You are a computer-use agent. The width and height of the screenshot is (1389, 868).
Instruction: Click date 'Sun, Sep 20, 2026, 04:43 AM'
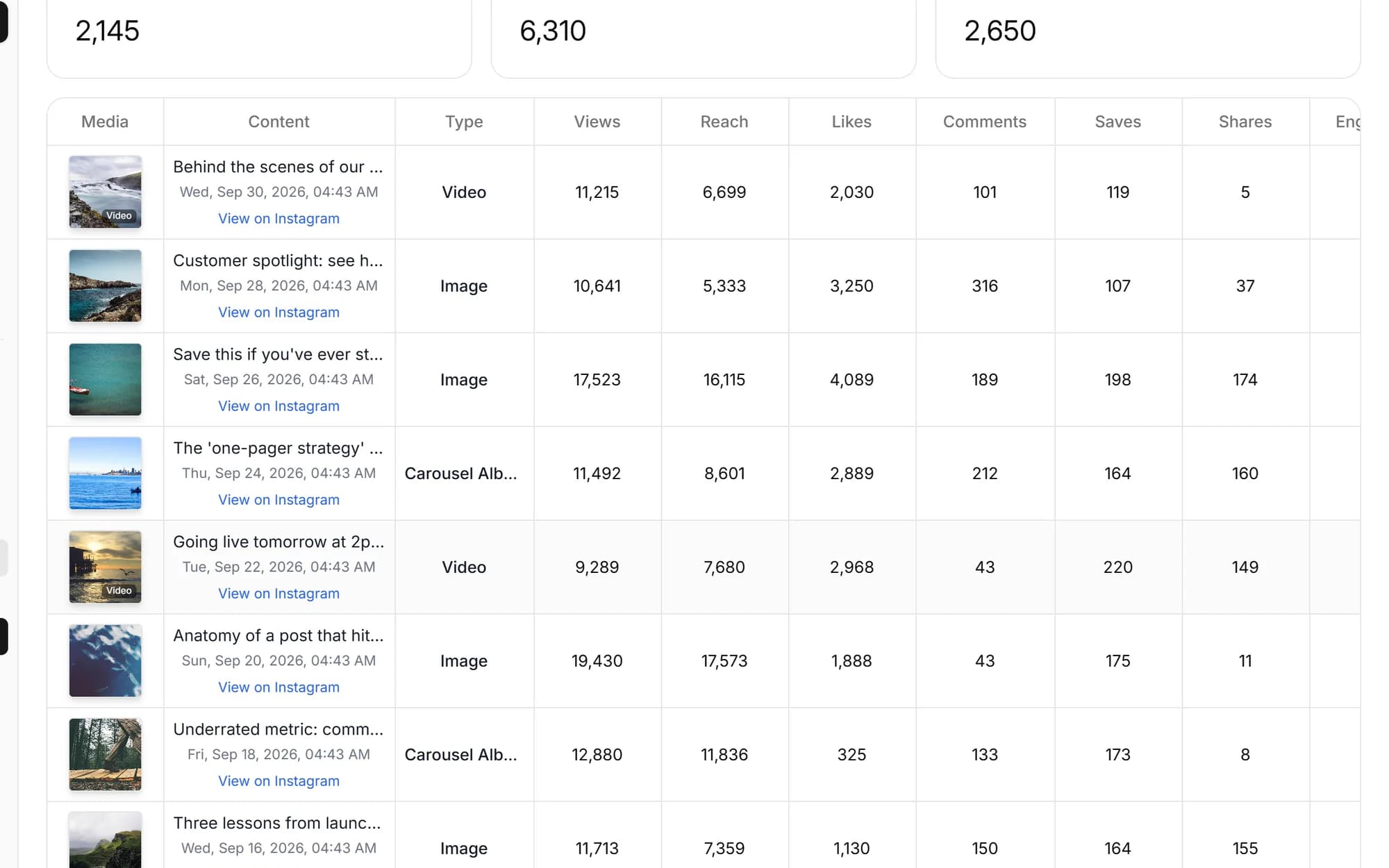point(278,660)
